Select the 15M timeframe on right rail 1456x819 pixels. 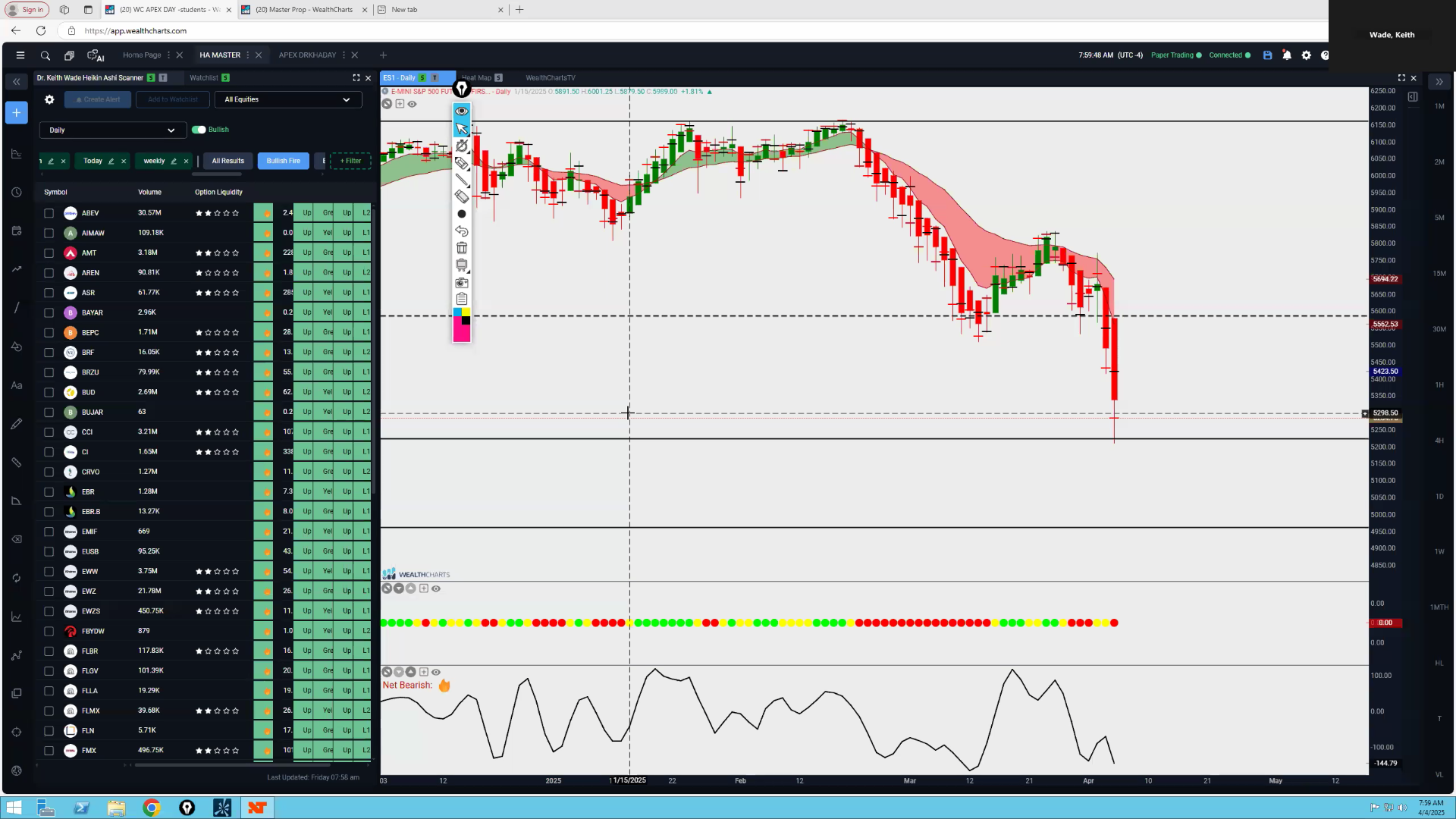coord(1439,274)
